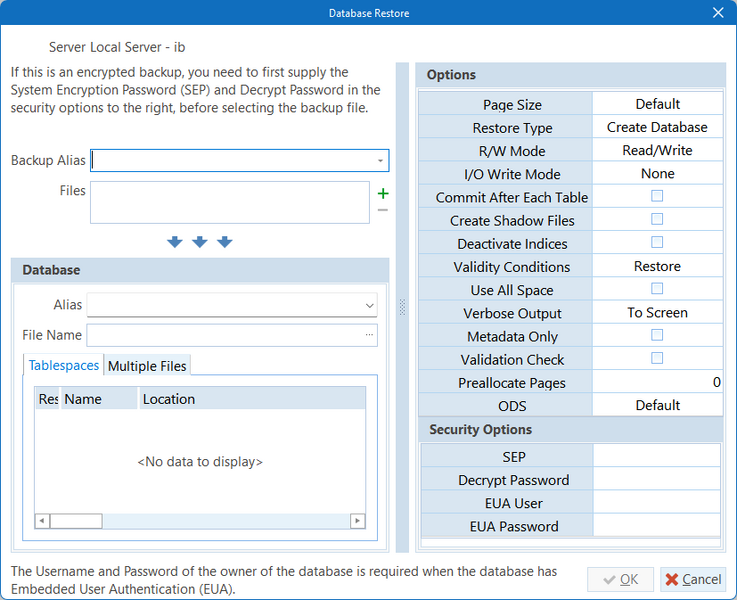Enable Use All Space checkbox

point(657,288)
